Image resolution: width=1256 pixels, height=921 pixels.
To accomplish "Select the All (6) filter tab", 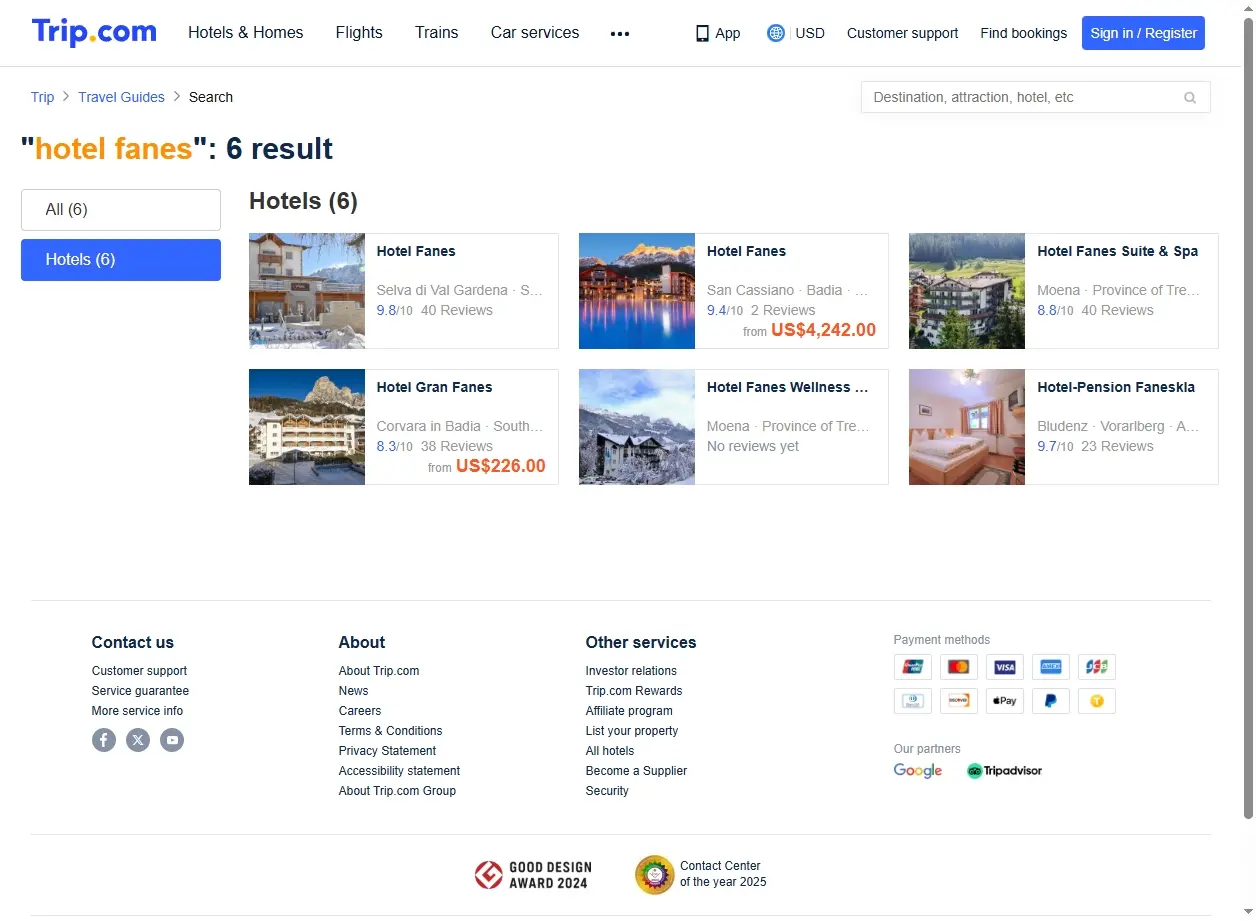I will (121, 210).
